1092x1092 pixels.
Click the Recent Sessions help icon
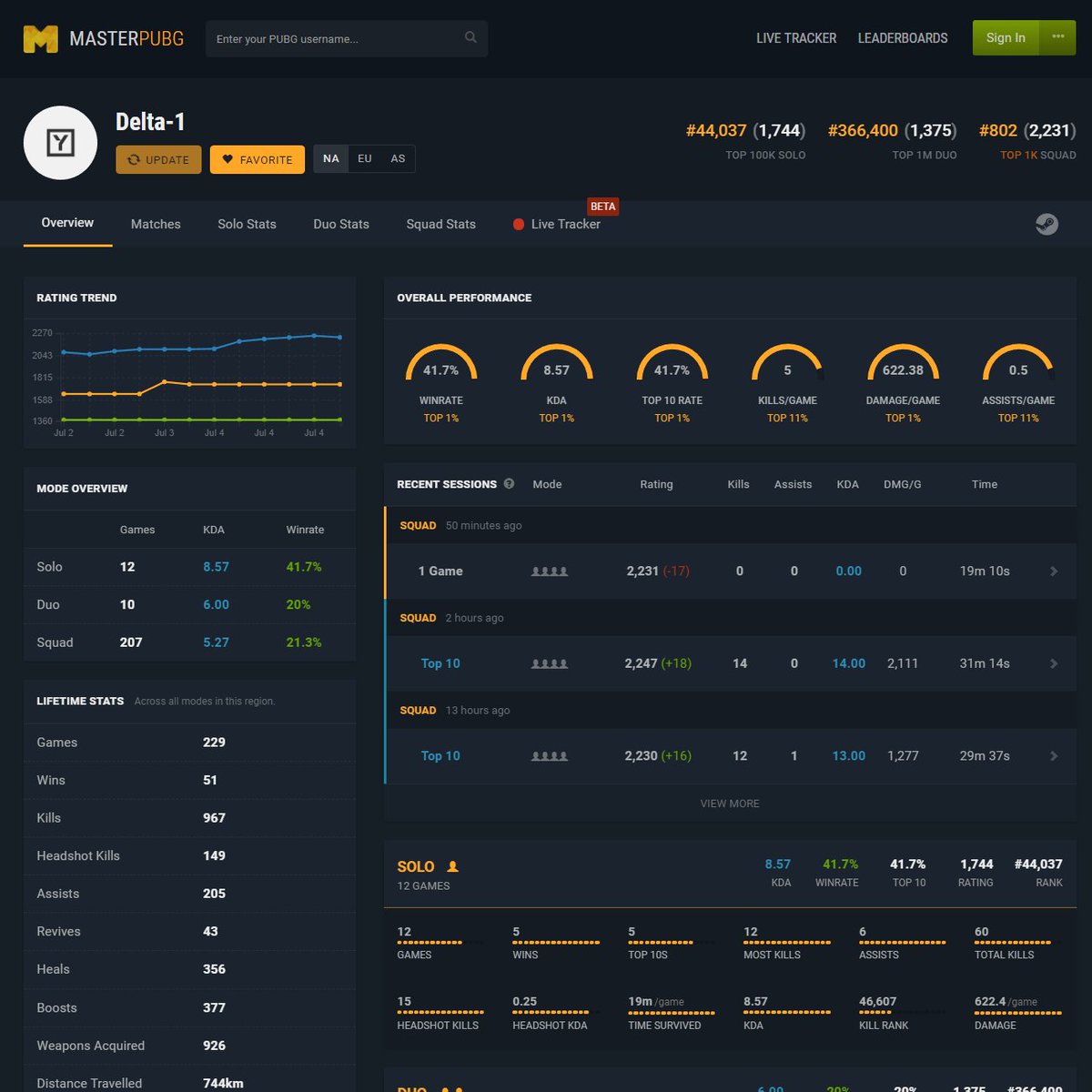(510, 484)
